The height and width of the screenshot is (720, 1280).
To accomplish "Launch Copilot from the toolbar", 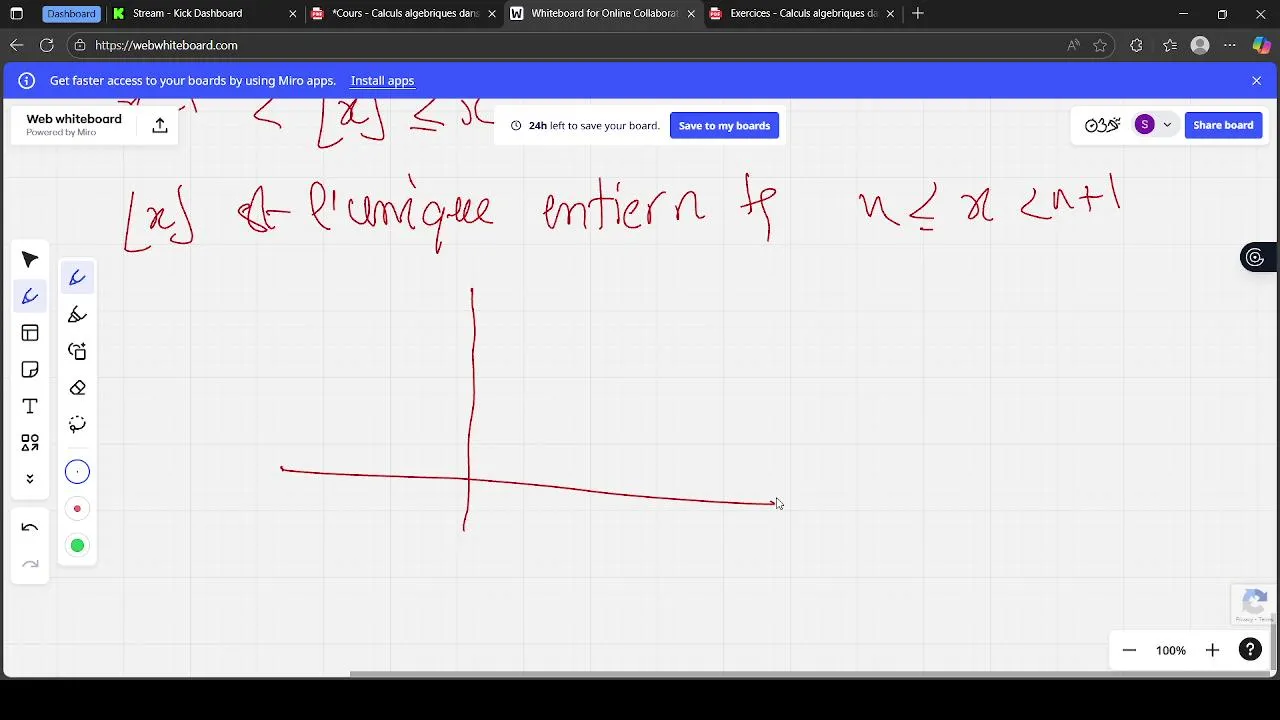I will [x=1261, y=45].
